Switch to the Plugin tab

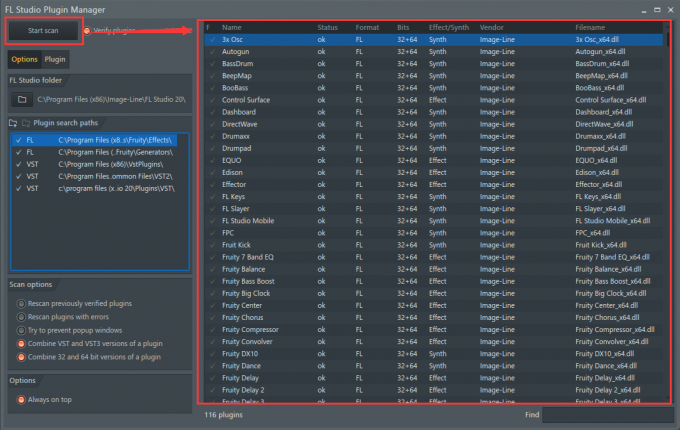[x=55, y=59]
